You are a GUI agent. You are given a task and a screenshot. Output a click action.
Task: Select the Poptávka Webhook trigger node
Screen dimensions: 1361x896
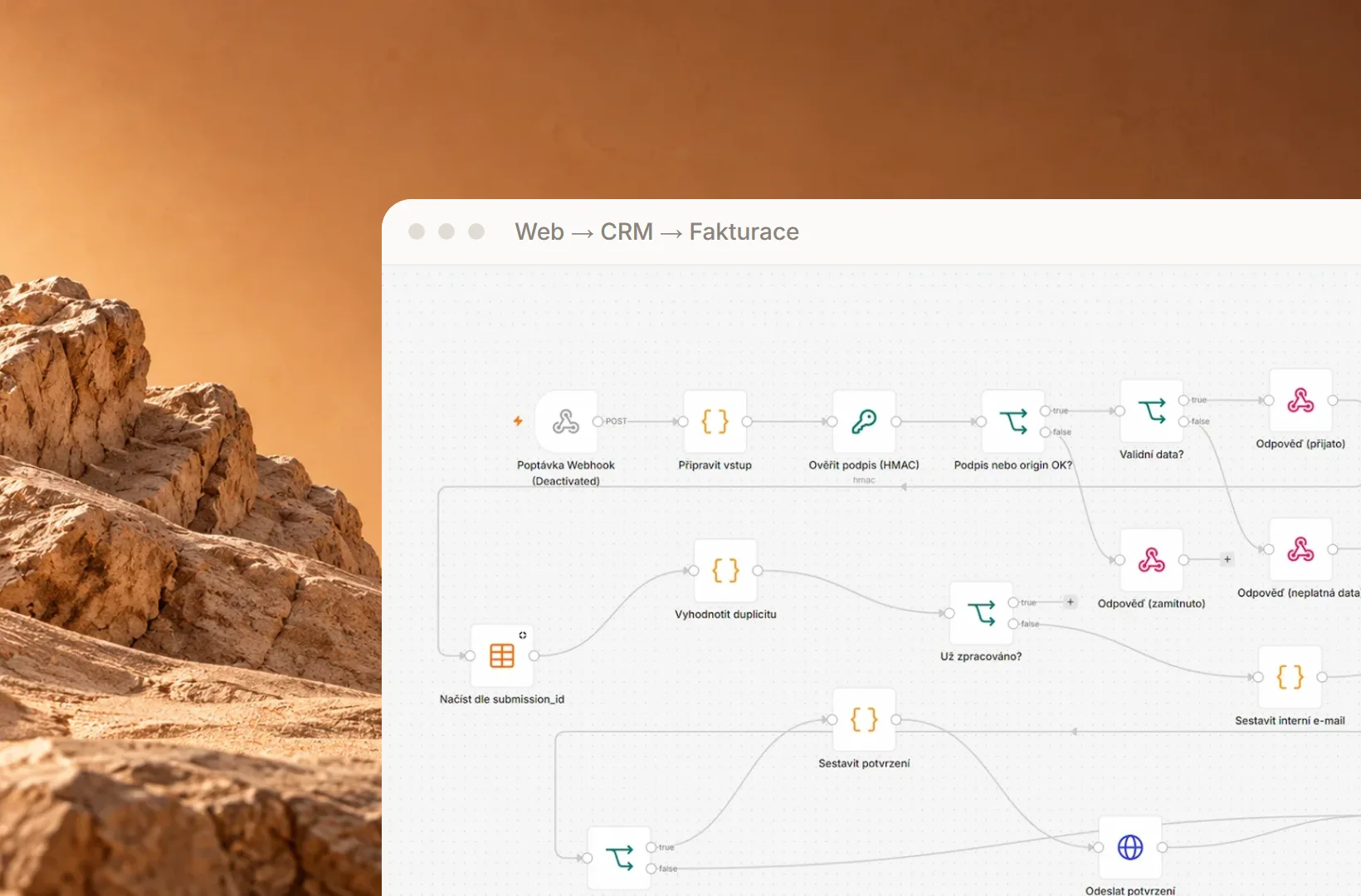pos(566,421)
